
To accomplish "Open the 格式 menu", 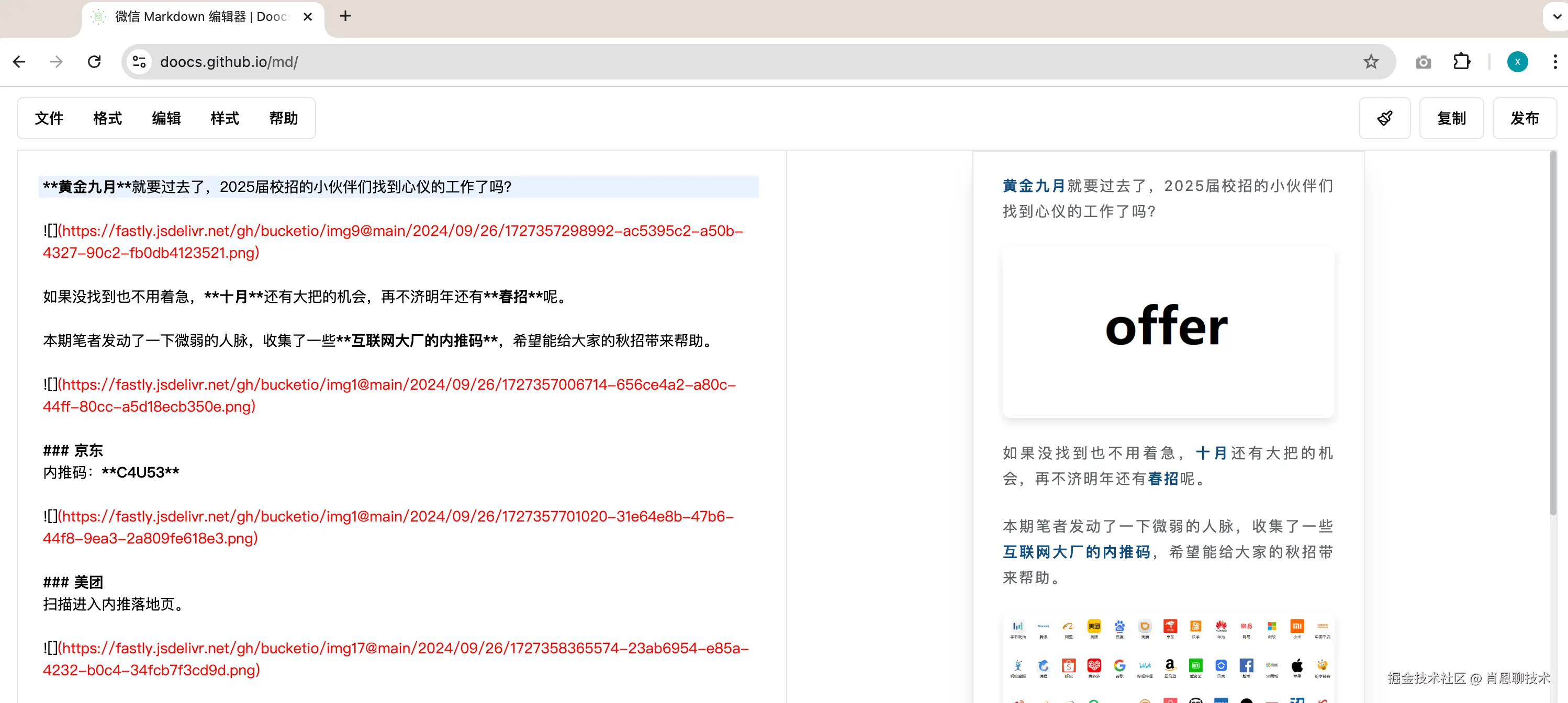I will (x=107, y=118).
